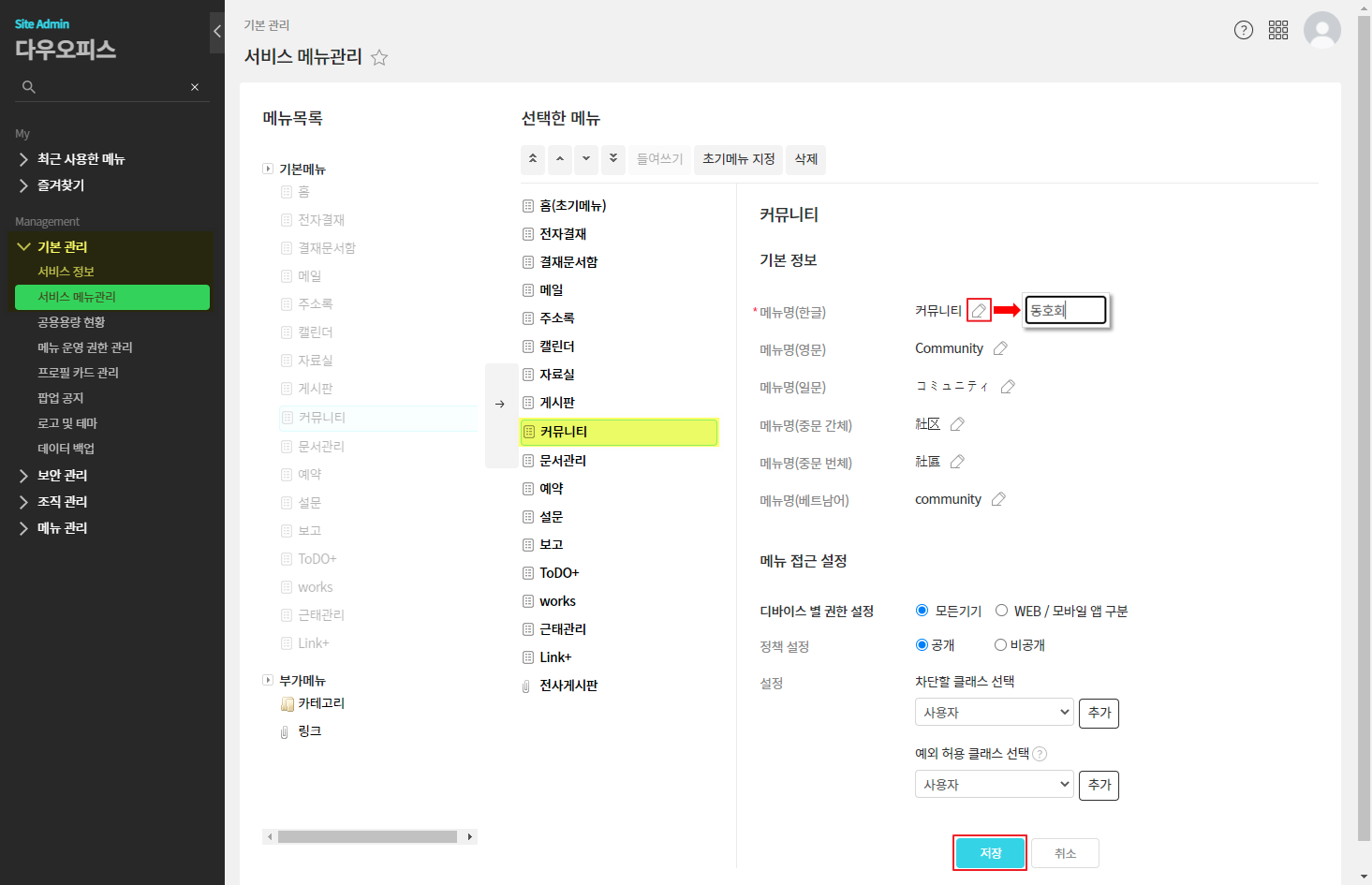Open the 차단할 클래스 선택 dropdown
Screen dimensions: 1372x885
[994, 712]
